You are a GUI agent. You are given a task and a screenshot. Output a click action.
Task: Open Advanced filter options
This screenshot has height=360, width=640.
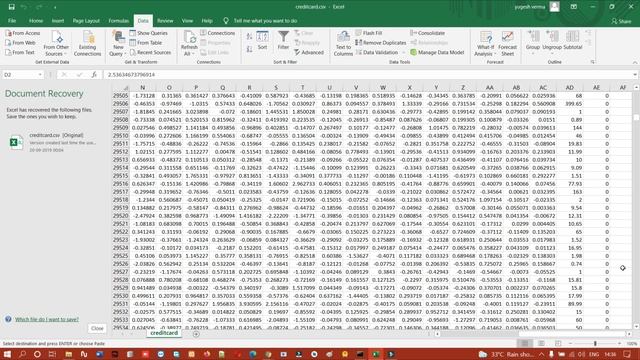(x=309, y=52)
